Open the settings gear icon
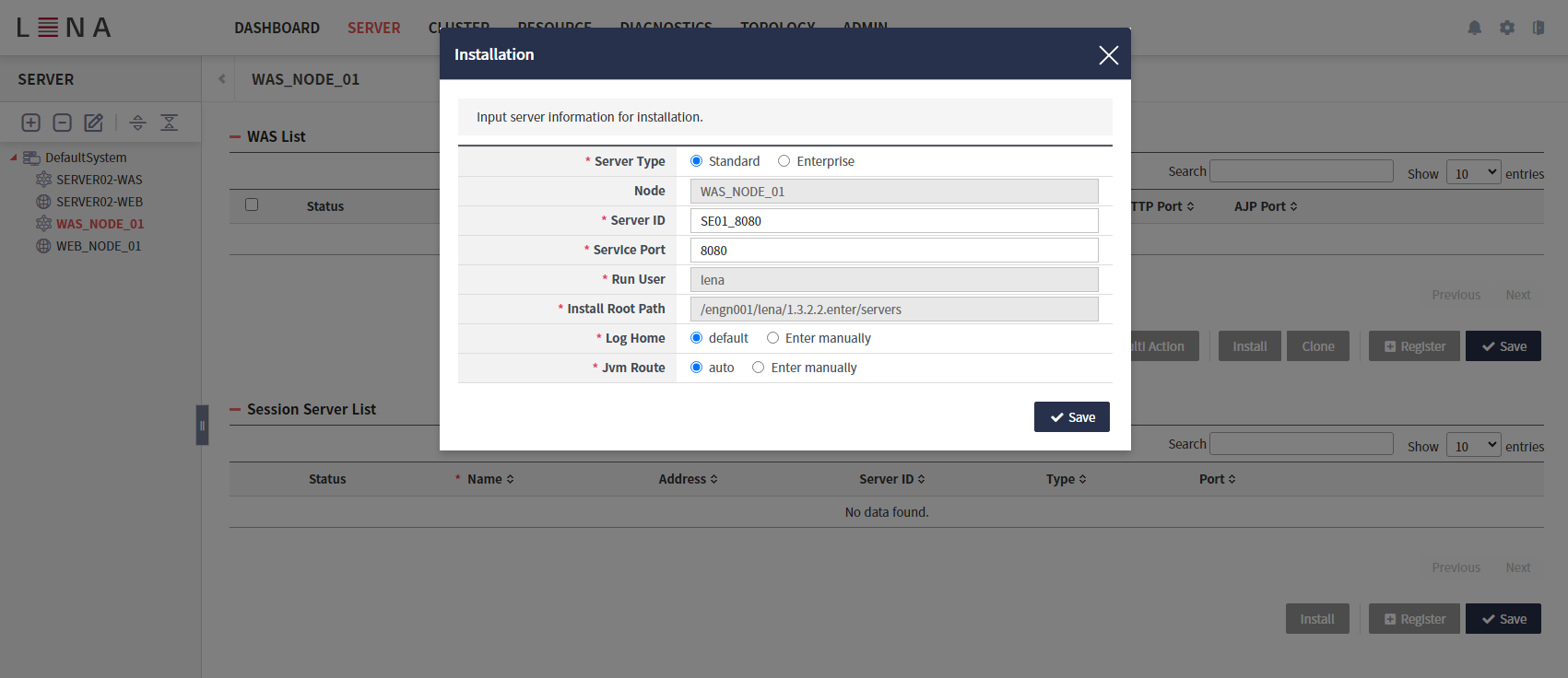The width and height of the screenshot is (1568, 678). [x=1507, y=28]
